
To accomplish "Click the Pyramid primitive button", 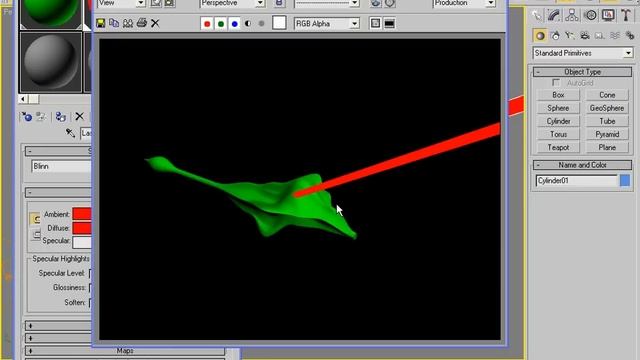I will tap(607, 134).
